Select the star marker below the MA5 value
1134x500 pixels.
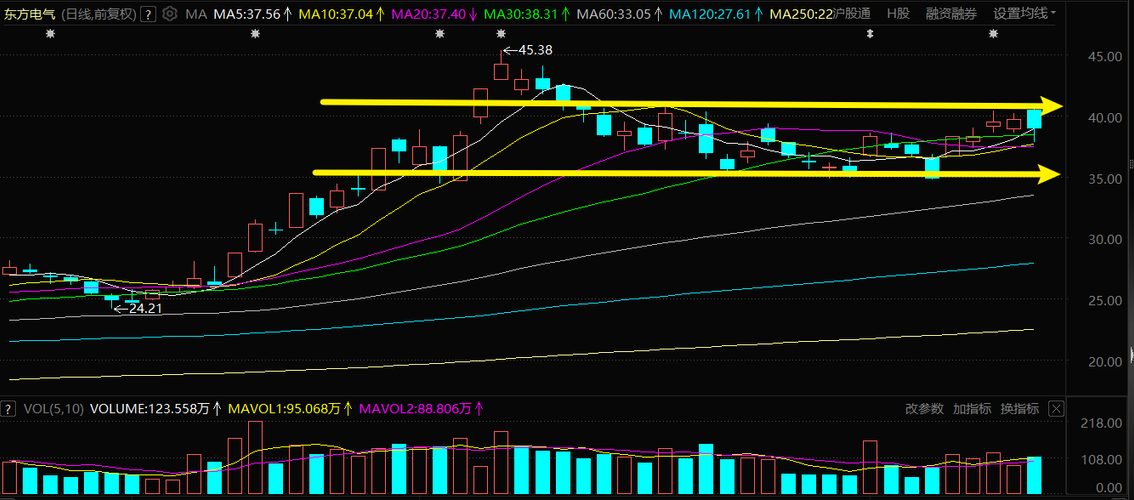pyautogui.click(x=255, y=34)
